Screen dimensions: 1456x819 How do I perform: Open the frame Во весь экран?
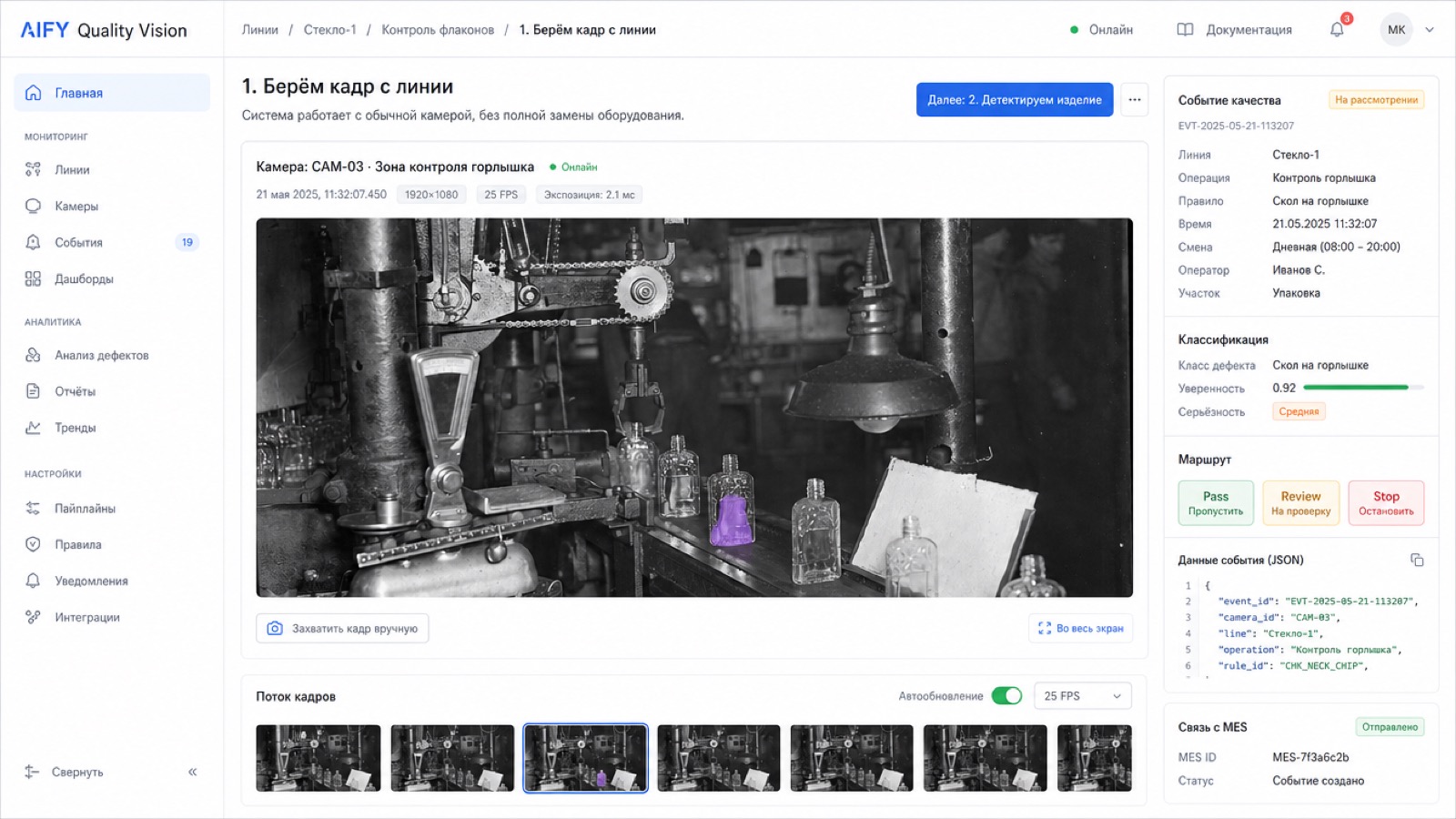1081,628
